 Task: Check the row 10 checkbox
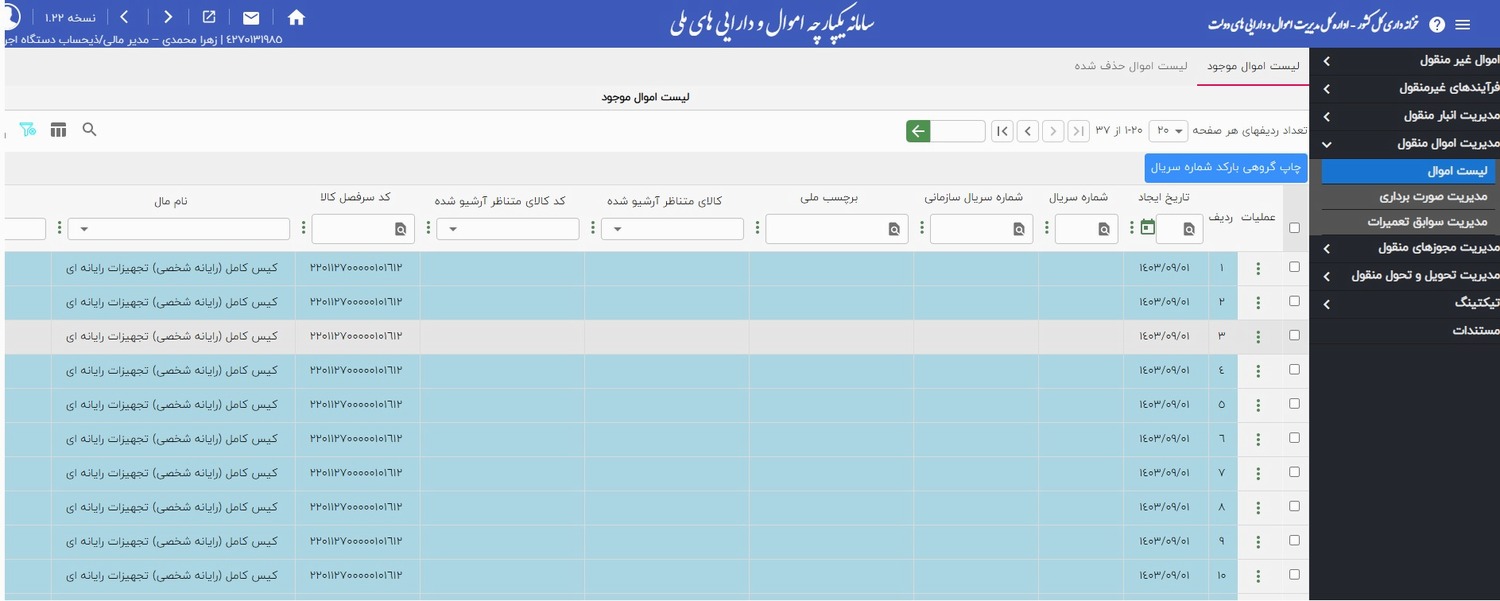click(x=1294, y=574)
